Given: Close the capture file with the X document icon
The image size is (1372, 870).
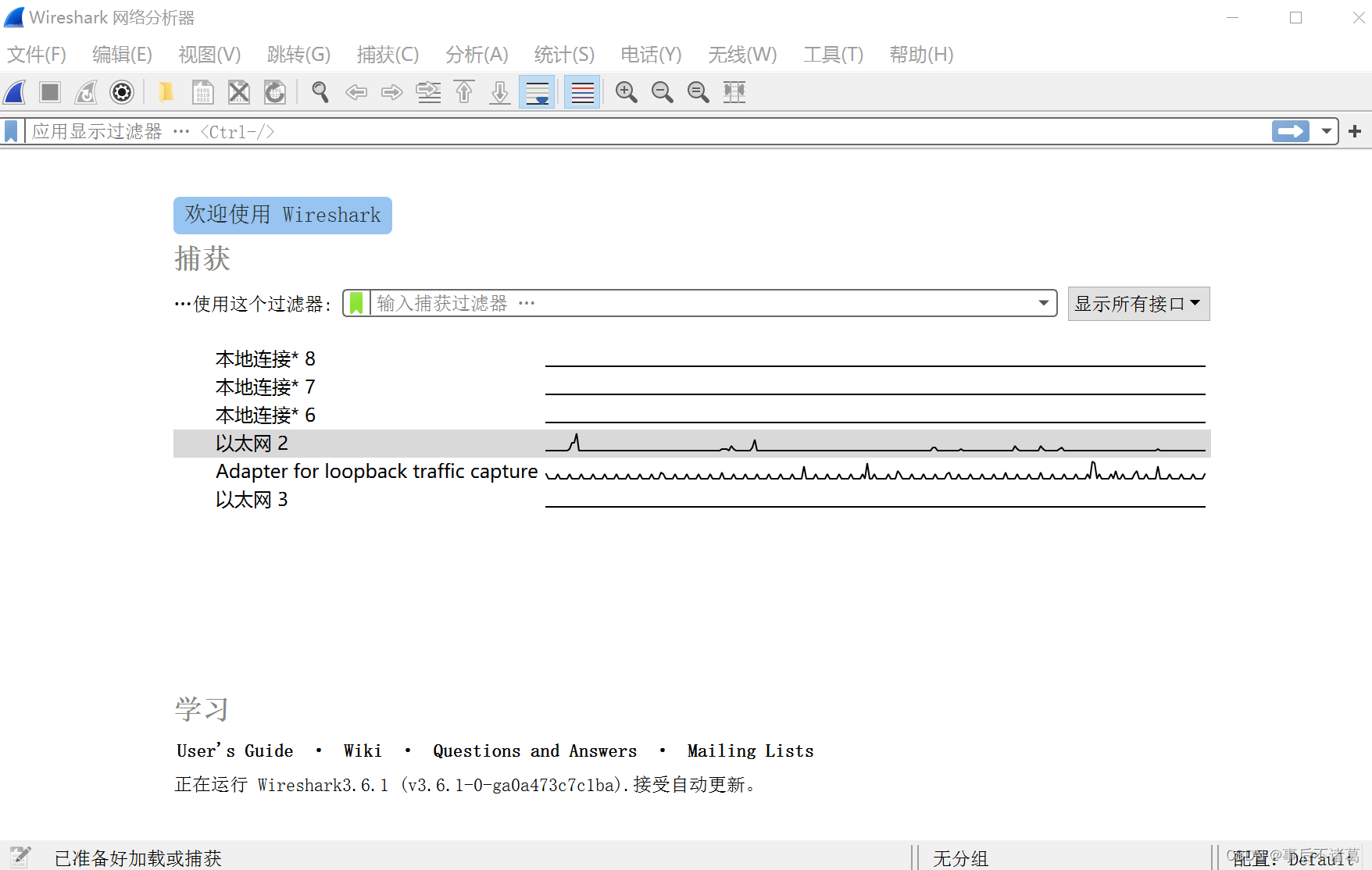Looking at the screenshot, I should pyautogui.click(x=239, y=92).
